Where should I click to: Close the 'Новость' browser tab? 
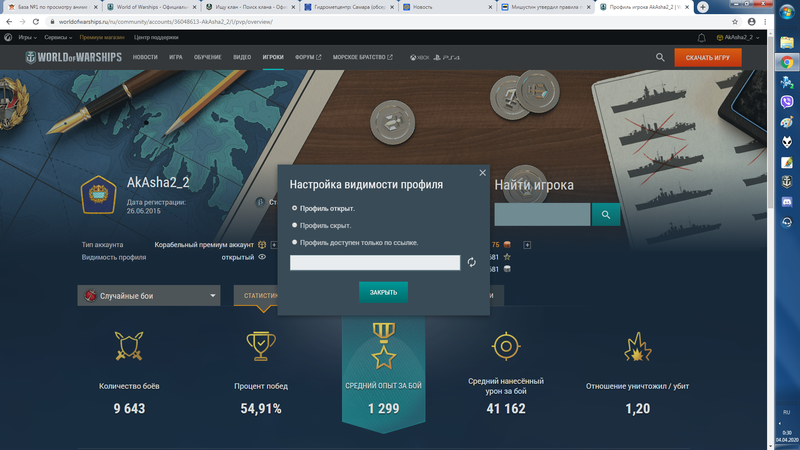490,7
